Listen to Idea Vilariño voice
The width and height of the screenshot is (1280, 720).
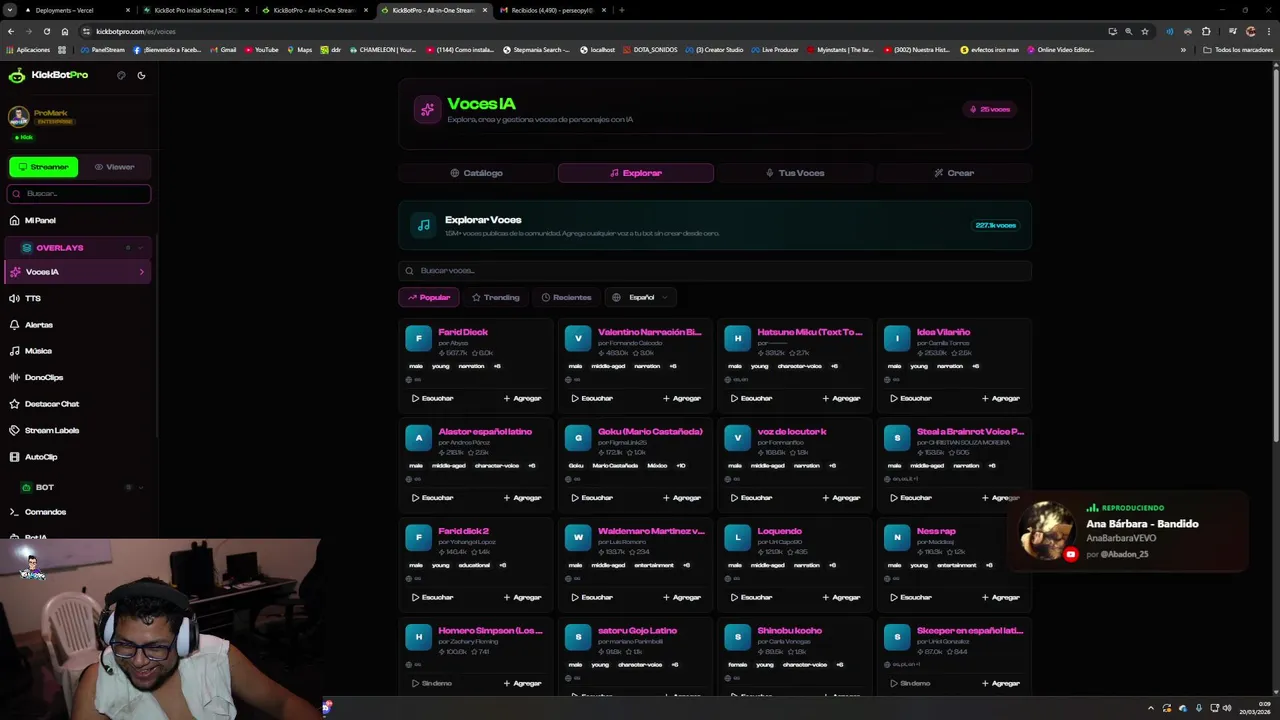click(x=911, y=398)
